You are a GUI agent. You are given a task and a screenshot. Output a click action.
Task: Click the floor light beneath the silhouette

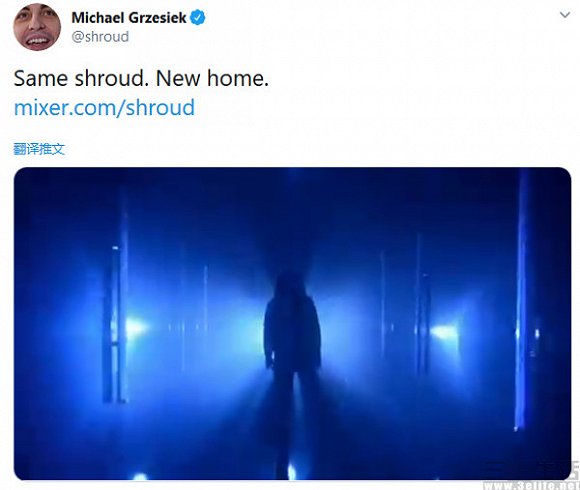tap(291, 472)
